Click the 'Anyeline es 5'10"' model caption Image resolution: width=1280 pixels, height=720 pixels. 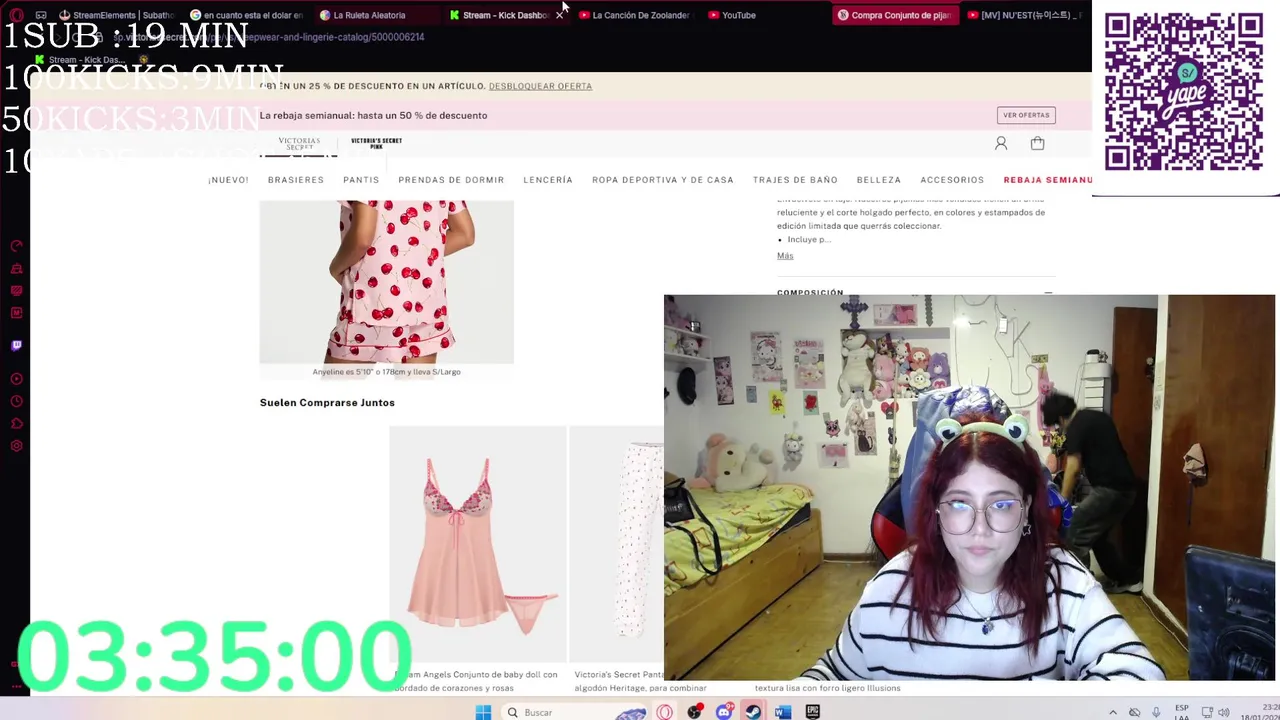pos(386,372)
